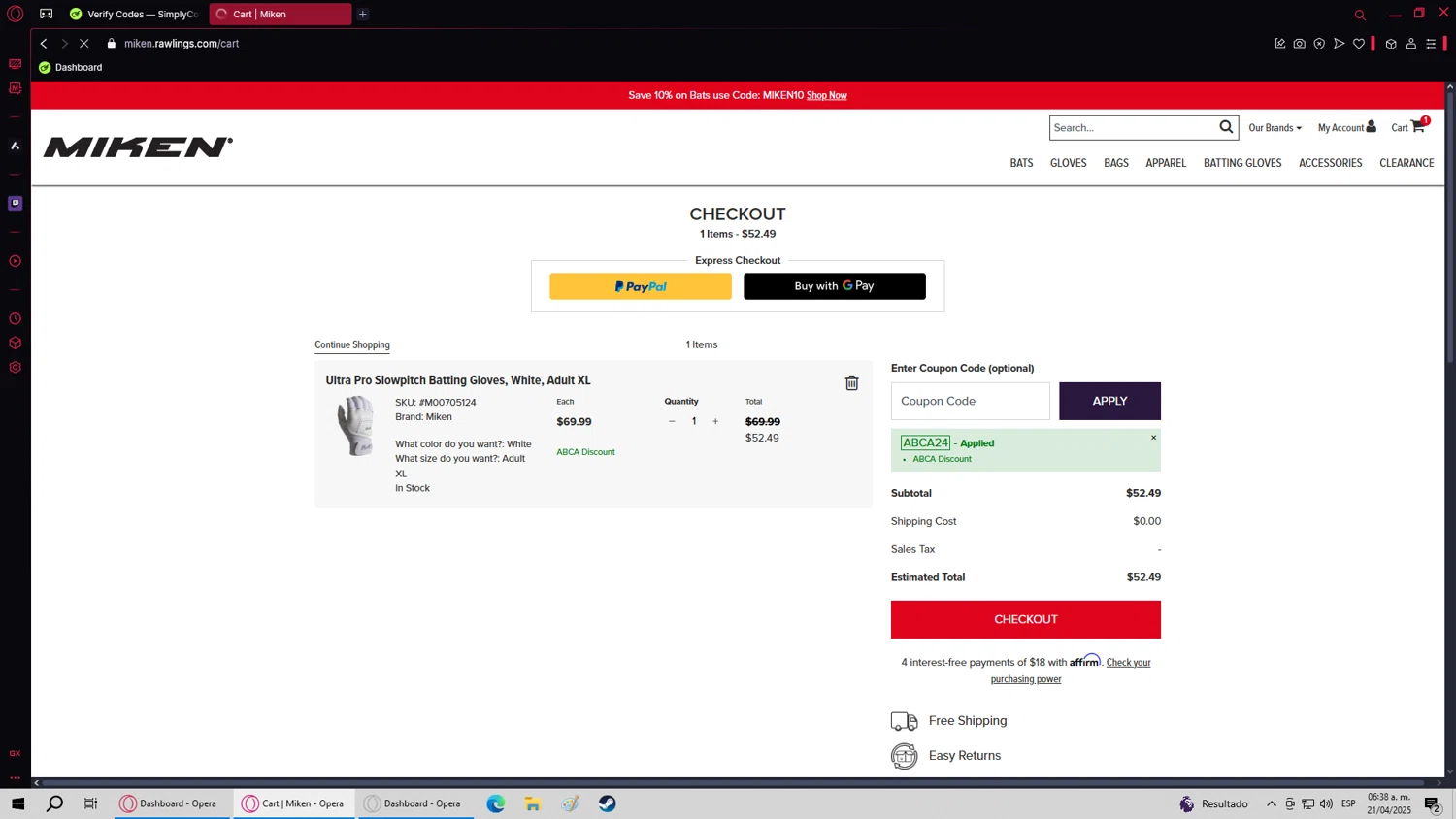Open Windows taskbar search icon
Screen dimensions: 1456x819
pos(54,803)
